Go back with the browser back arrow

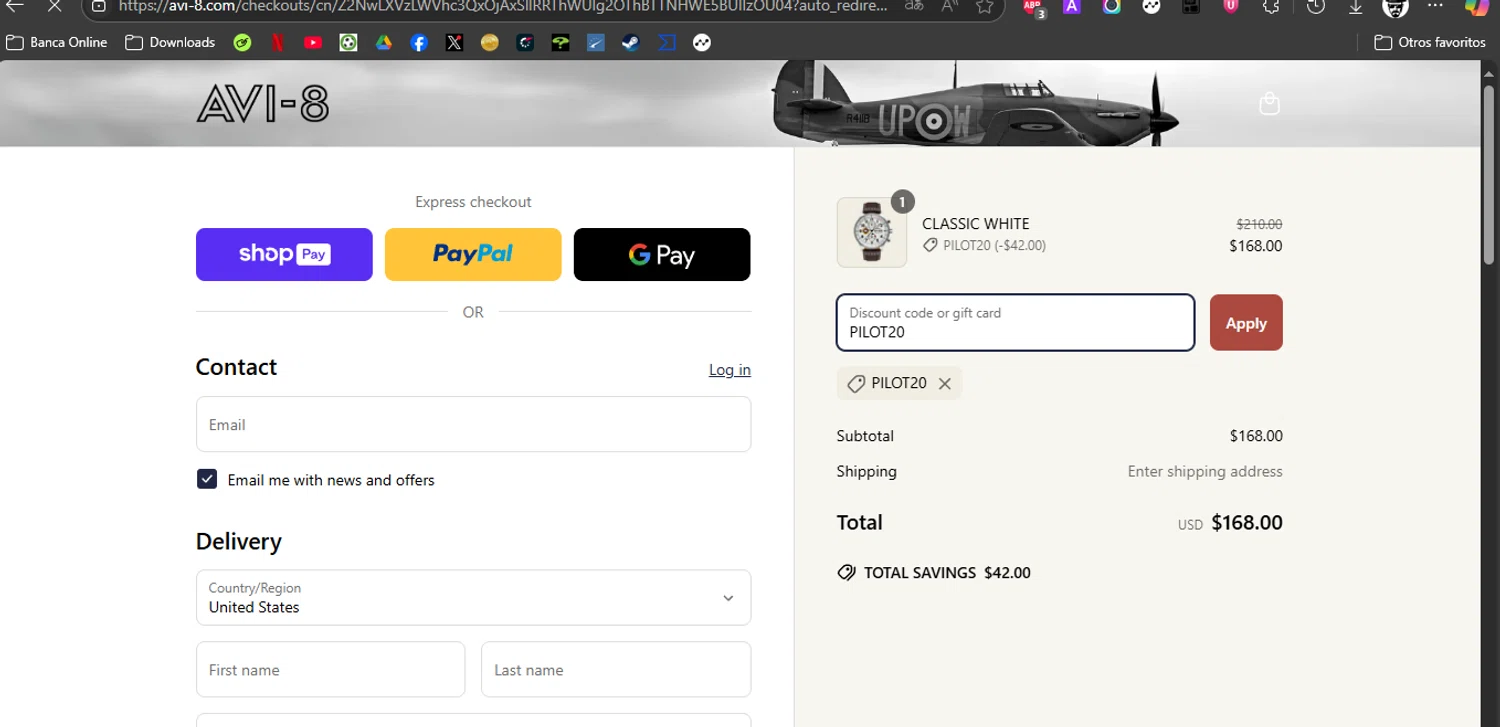(15, 6)
